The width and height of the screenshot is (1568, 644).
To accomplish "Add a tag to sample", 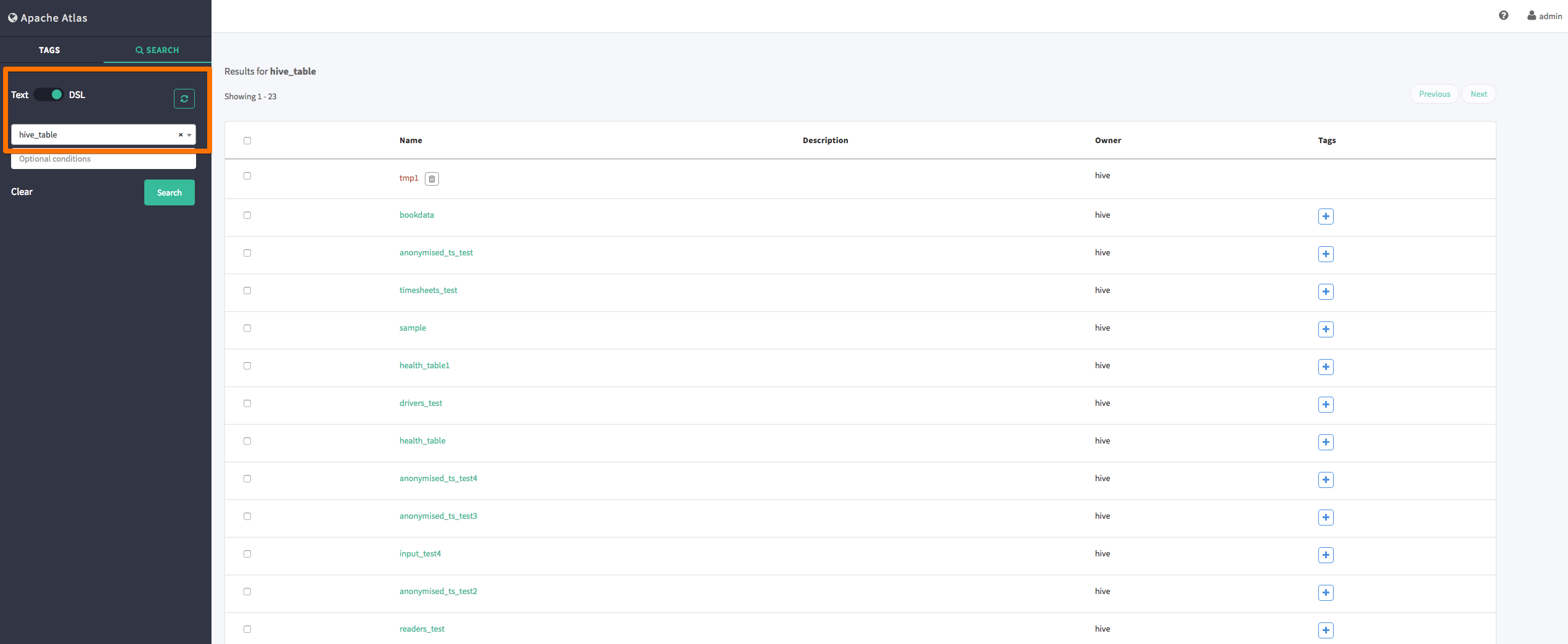I will [1326, 329].
